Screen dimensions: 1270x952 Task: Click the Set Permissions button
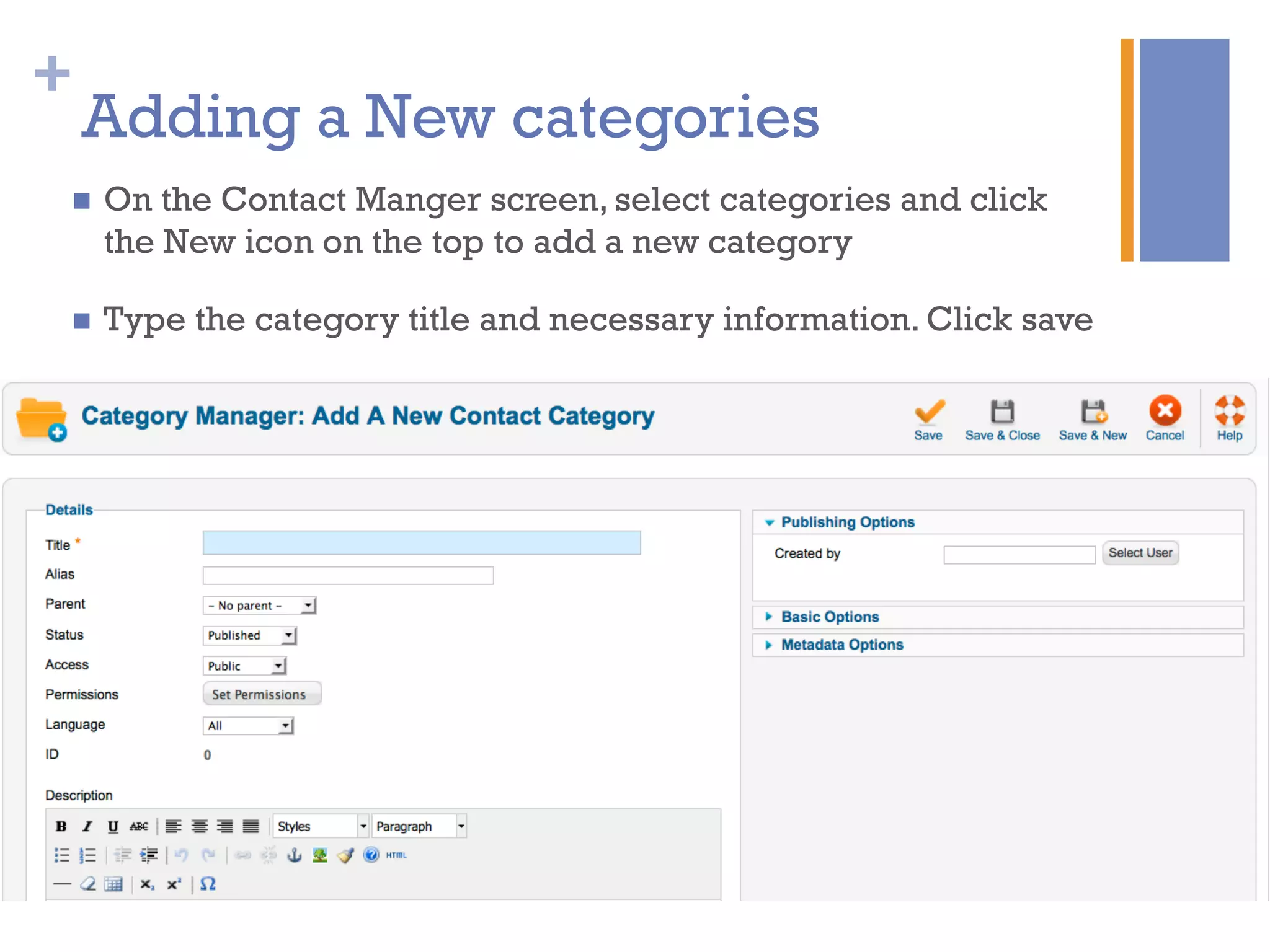pyautogui.click(x=262, y=694)
